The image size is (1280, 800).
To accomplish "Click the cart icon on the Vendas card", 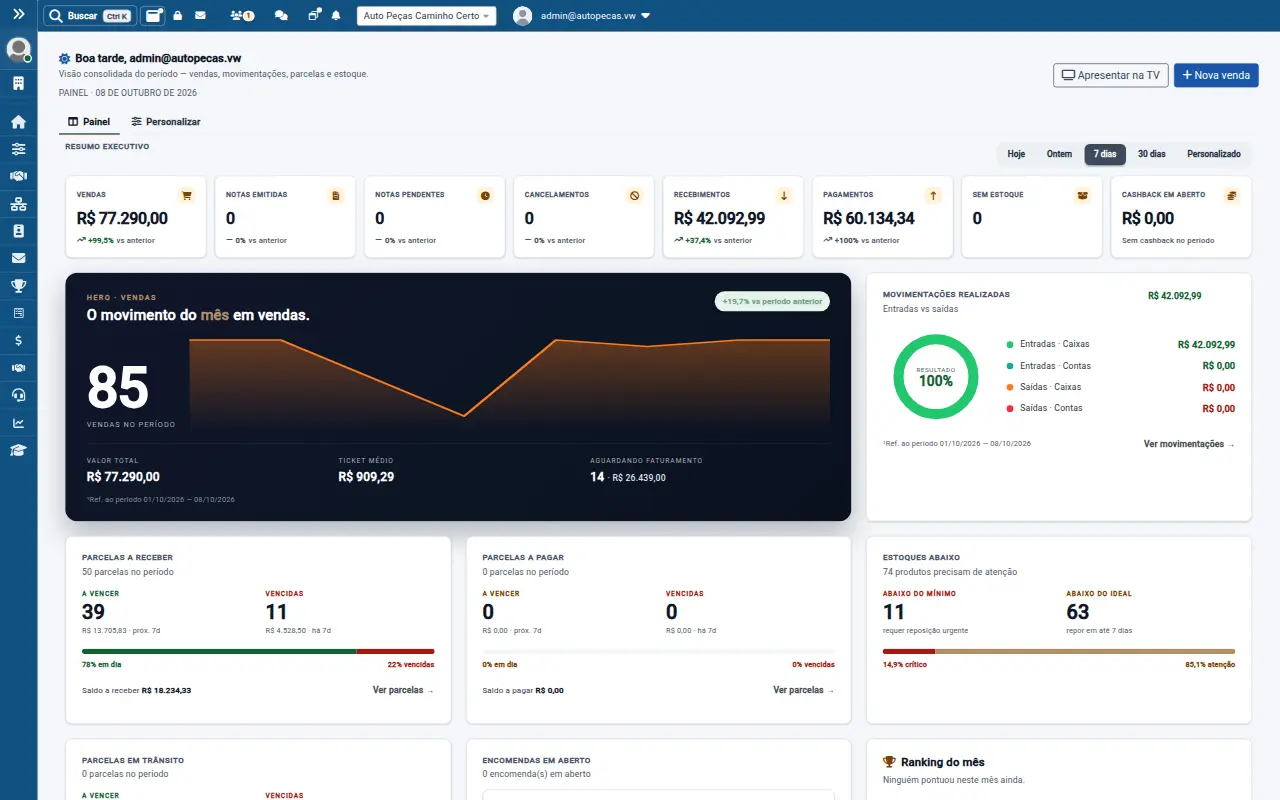I will pyautogui.click(x=186, y=196).
